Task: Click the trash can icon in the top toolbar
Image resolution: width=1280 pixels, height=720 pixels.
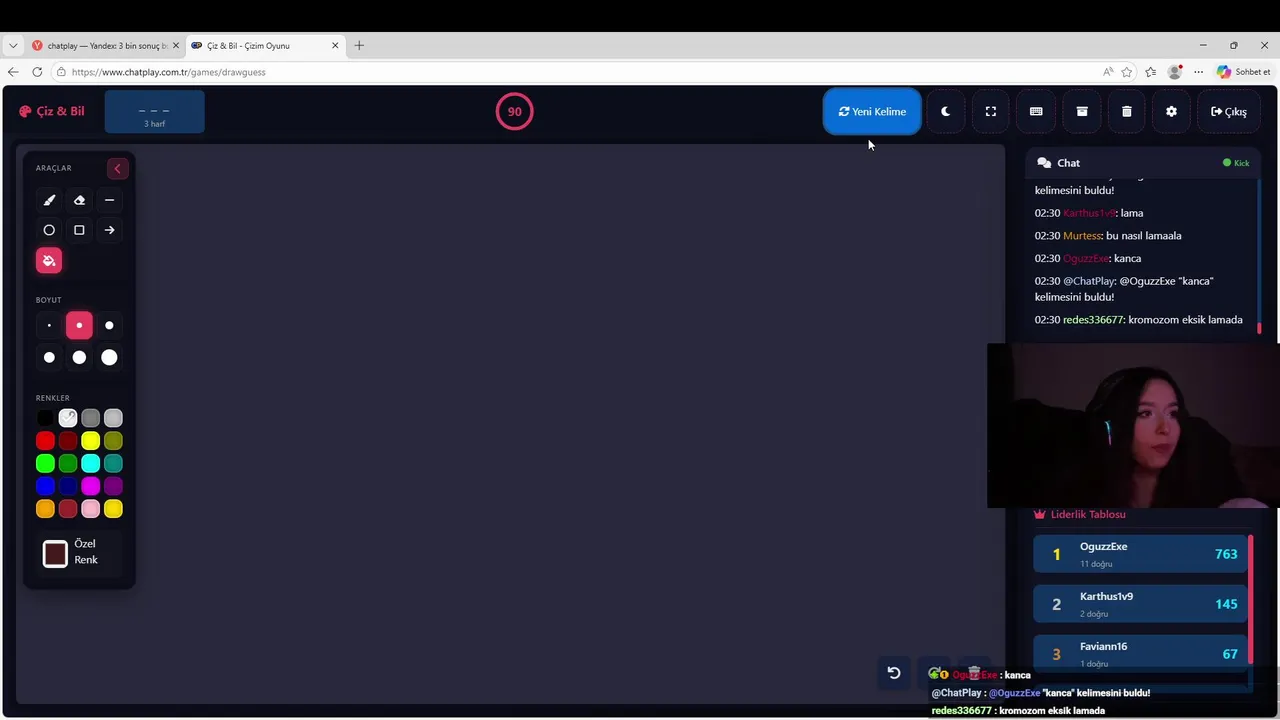Action: coord(1126,112)
